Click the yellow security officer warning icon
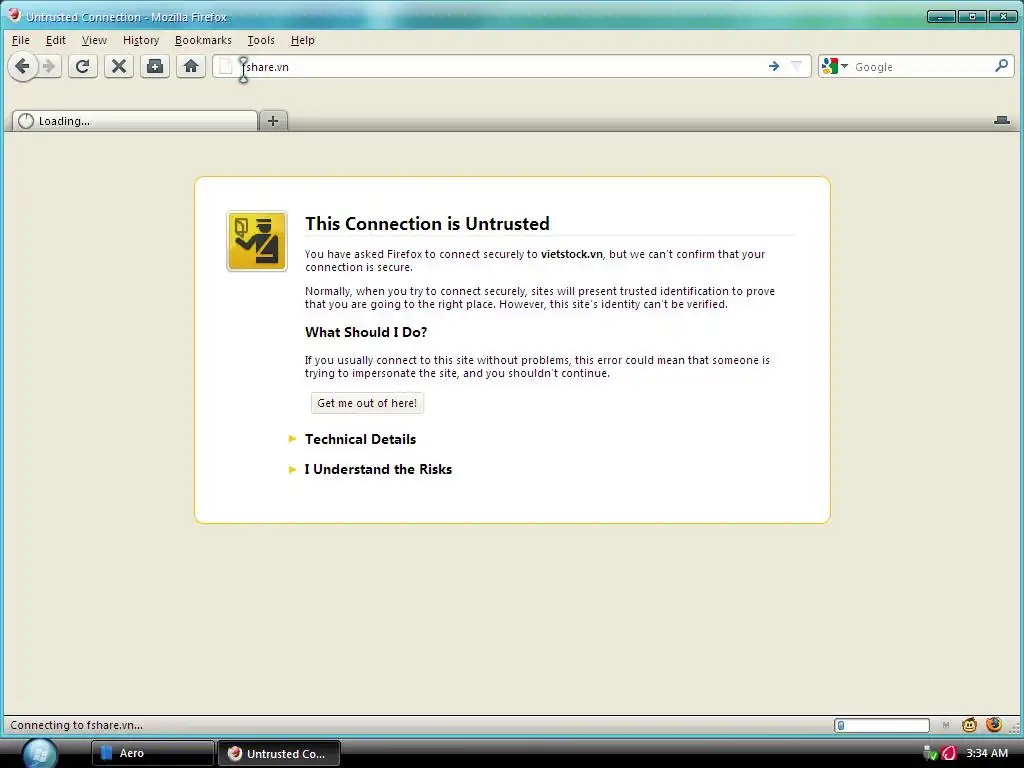Image resolution: width=1024 pixels, height=768 pixels. click(257, 241)
